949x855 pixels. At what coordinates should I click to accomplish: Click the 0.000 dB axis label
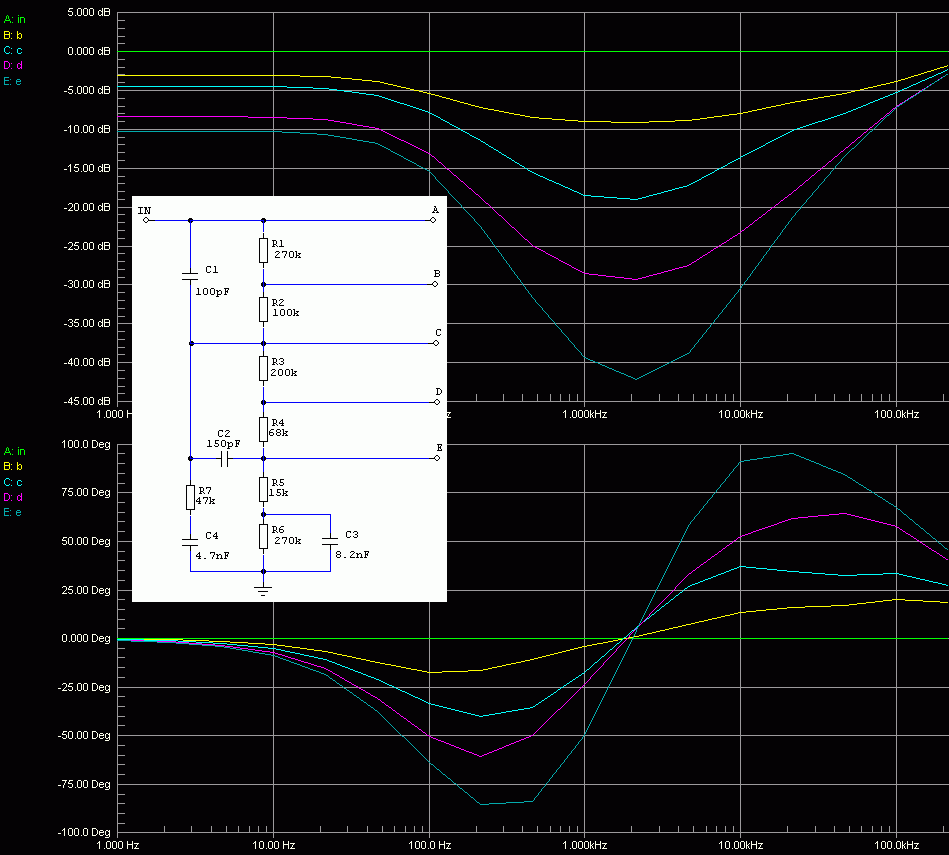[x=88, y=51]
